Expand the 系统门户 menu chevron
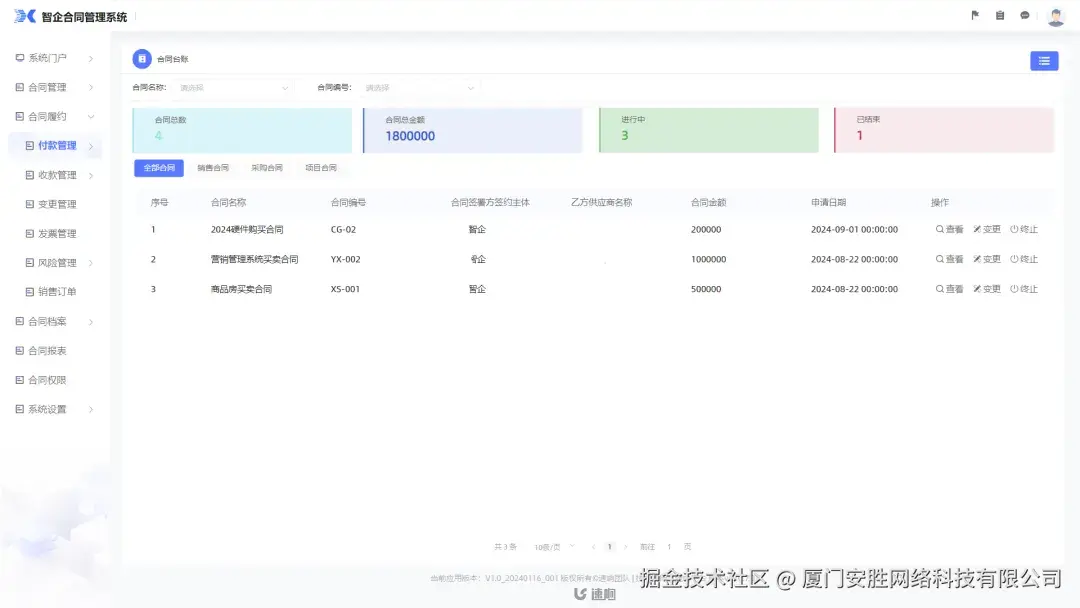Viewport: 1080px width, 608px height. click(91, 59)
